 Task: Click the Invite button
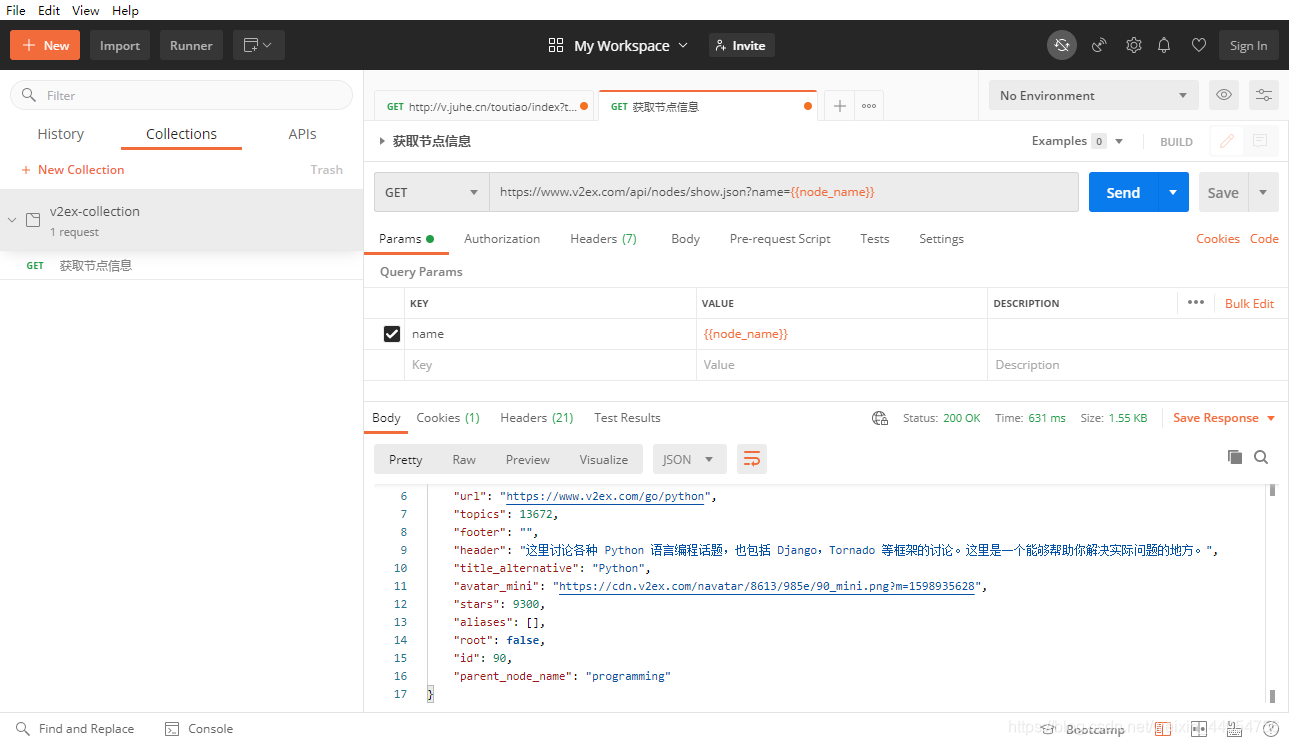(742, 45)
